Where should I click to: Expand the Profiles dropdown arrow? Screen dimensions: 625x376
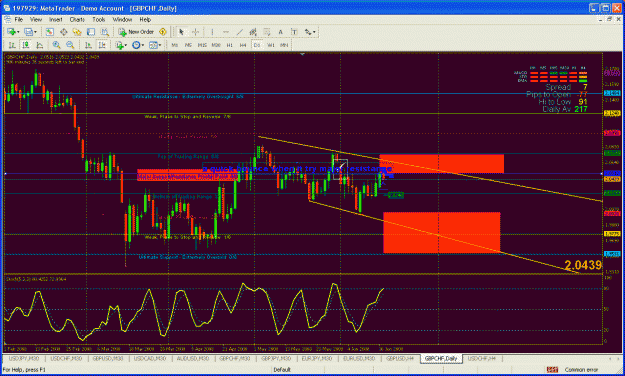tap(35, 32)
